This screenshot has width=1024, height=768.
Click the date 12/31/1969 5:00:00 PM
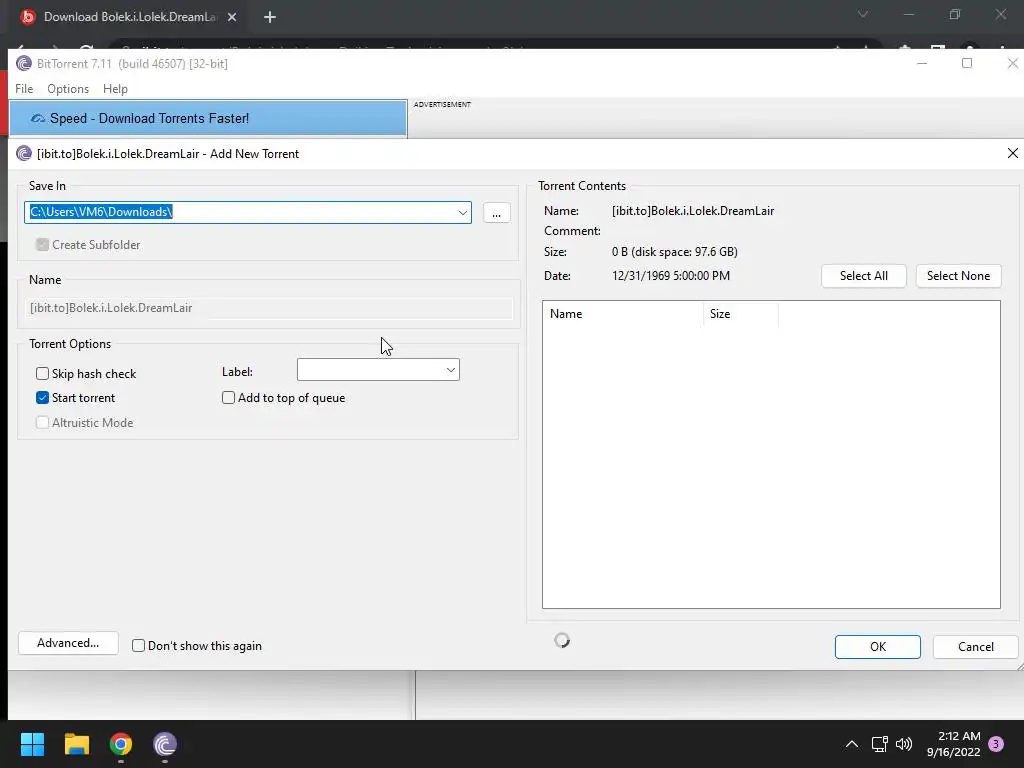(x=671, y=276)
